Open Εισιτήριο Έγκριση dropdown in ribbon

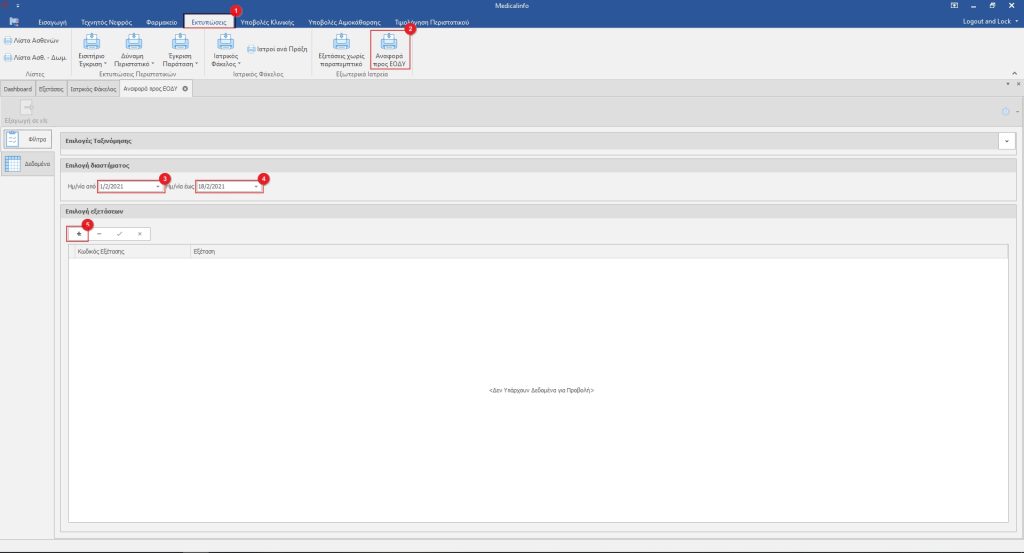click(x=91, y=48)
